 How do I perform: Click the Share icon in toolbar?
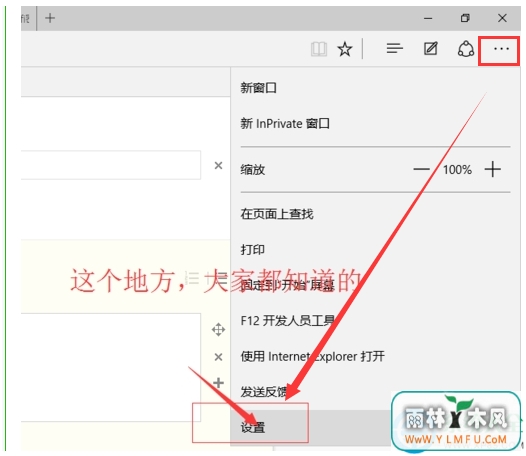pos(466,49)
